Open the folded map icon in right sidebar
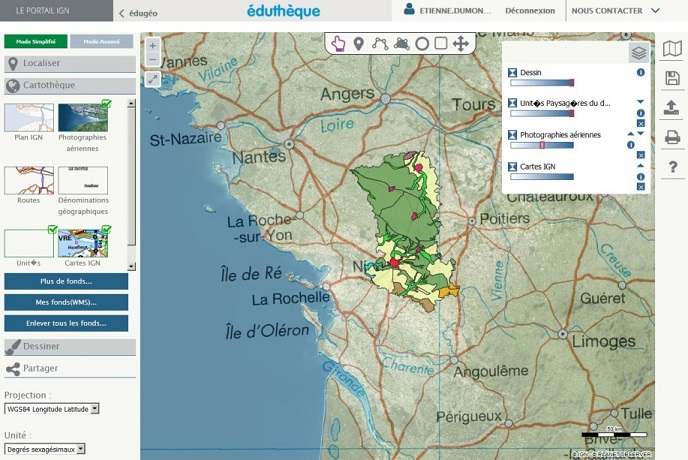This screenshot has height=460, width=688. [672, 49]
